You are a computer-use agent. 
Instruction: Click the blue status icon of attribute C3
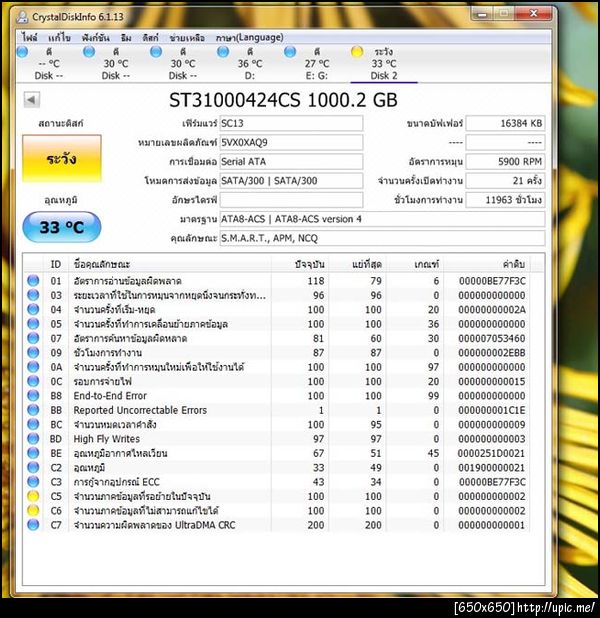click(x=33, y=482)
